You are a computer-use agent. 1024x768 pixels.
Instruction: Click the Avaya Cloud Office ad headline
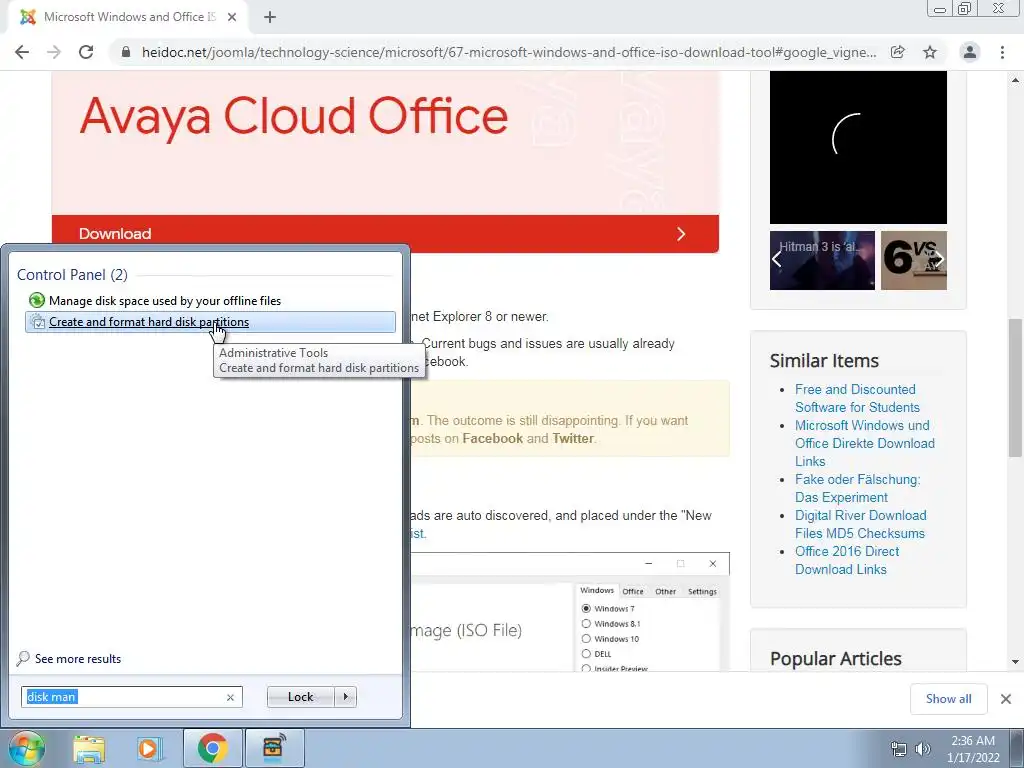click(x=294, y=116)
